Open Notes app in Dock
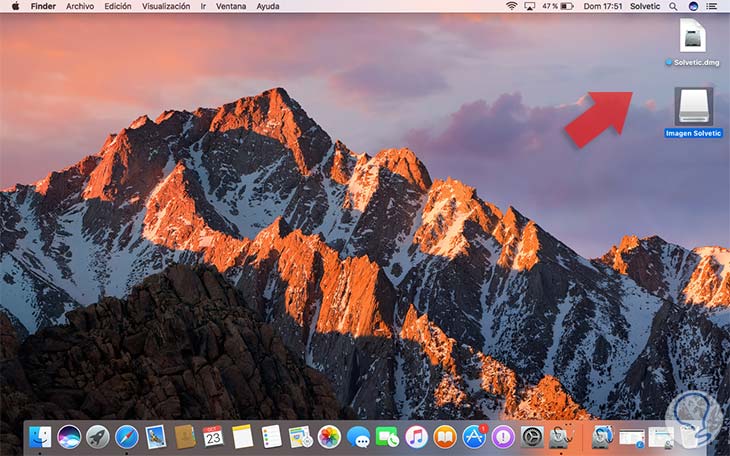730x456 pixels. (243, 437)
